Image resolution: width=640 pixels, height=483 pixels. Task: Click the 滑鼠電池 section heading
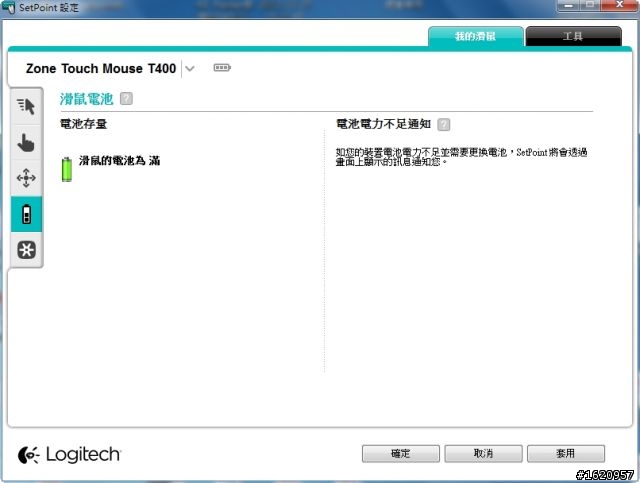click(x=87, y=99)
